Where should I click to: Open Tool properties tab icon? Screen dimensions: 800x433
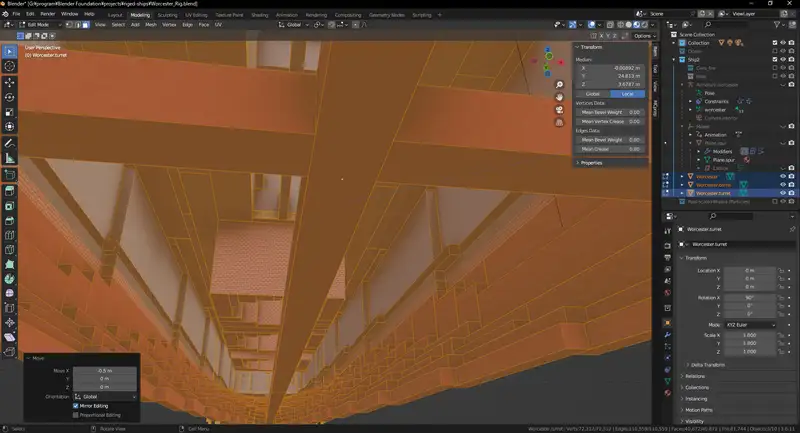pyautogui.click(x=667, y=231)
